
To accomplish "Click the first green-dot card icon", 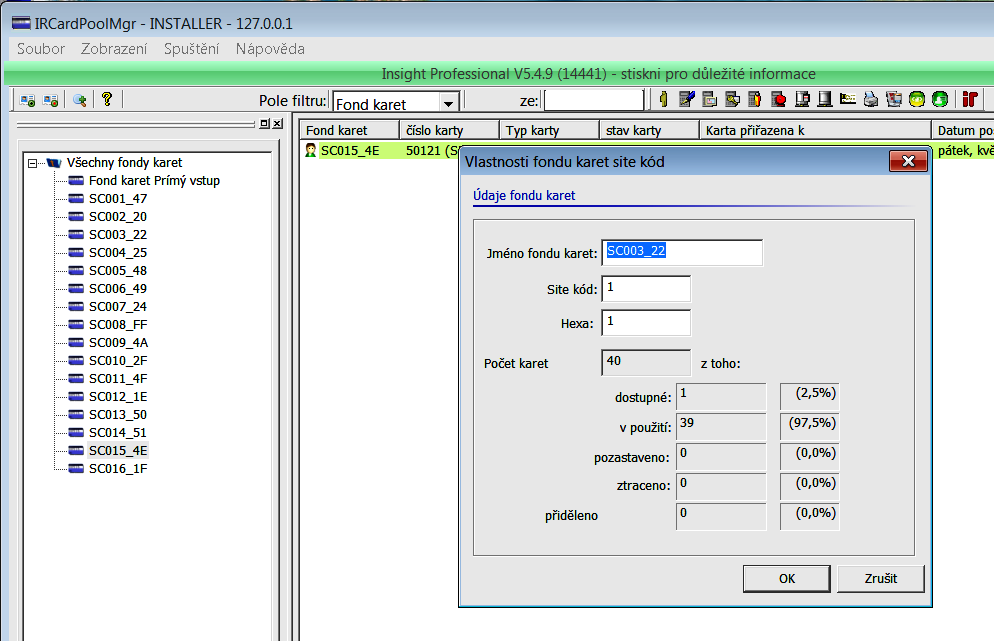I will pos(28,99).
